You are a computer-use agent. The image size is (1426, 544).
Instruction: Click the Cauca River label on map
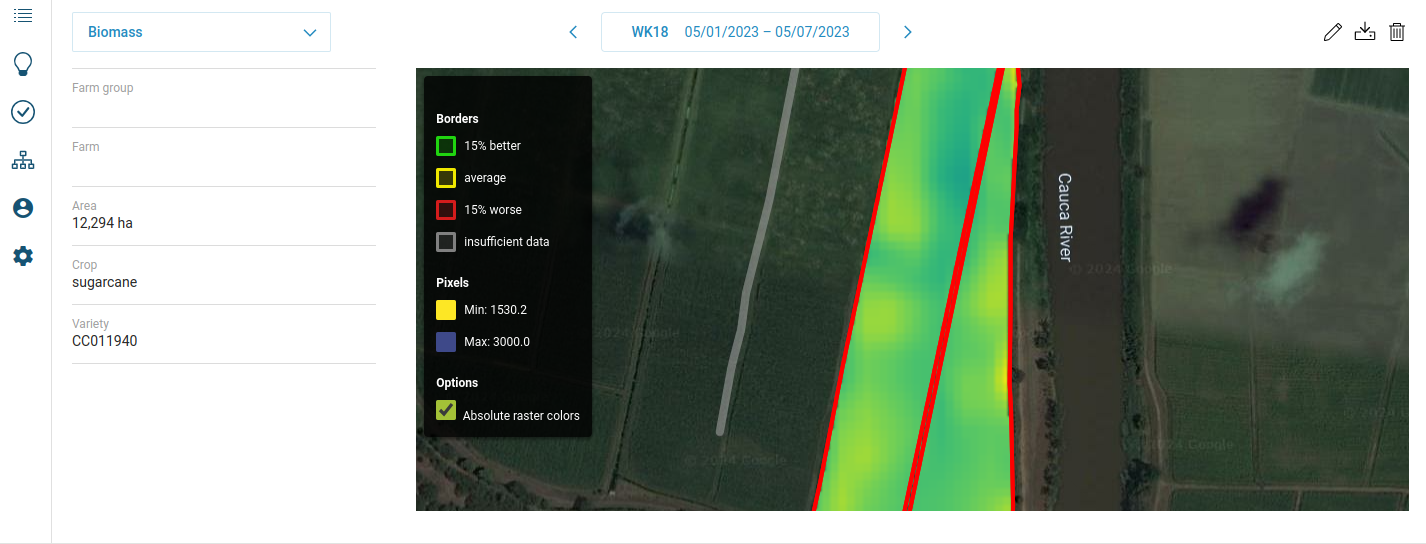coord(1065,217)
